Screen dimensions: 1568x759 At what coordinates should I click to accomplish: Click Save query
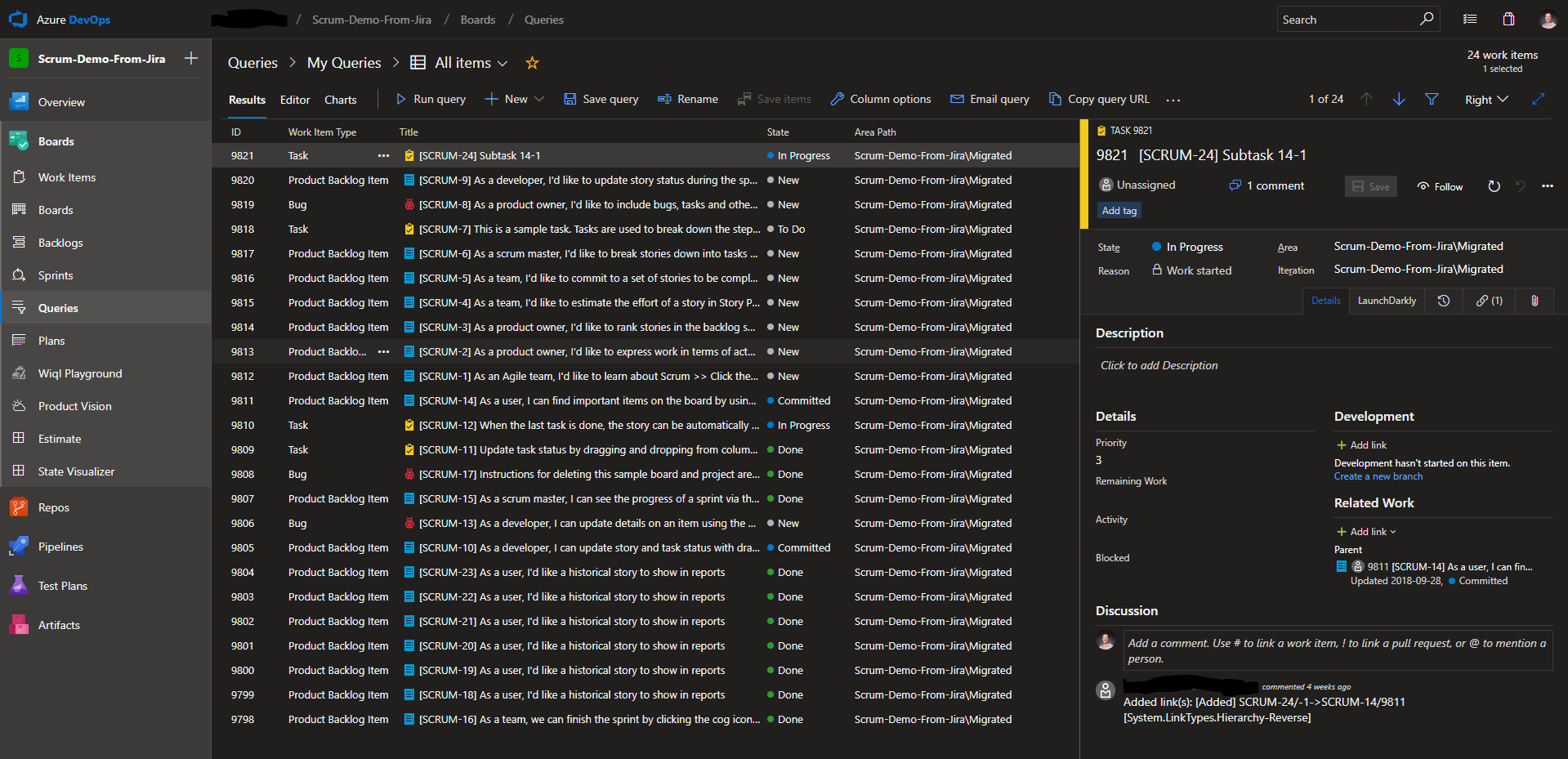click(x=601, y=99)
